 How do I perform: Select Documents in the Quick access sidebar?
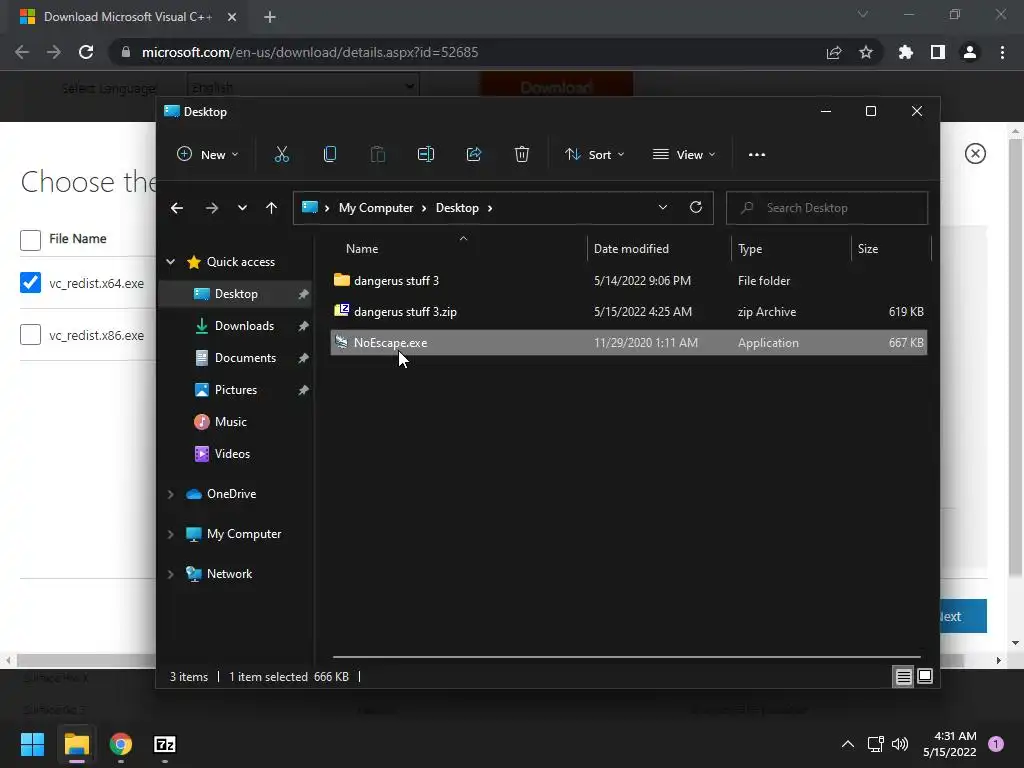245,358
